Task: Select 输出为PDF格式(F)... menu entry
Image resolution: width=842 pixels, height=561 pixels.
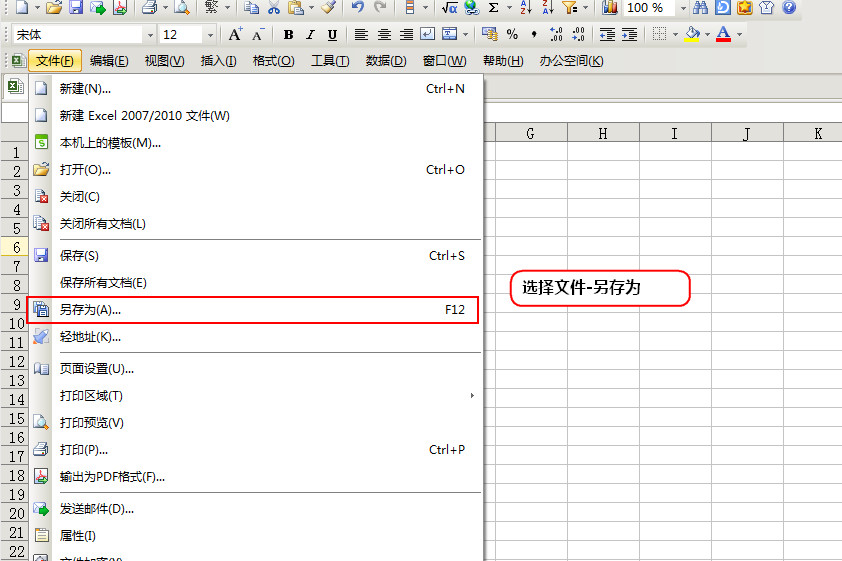Action: click(112, 477)
